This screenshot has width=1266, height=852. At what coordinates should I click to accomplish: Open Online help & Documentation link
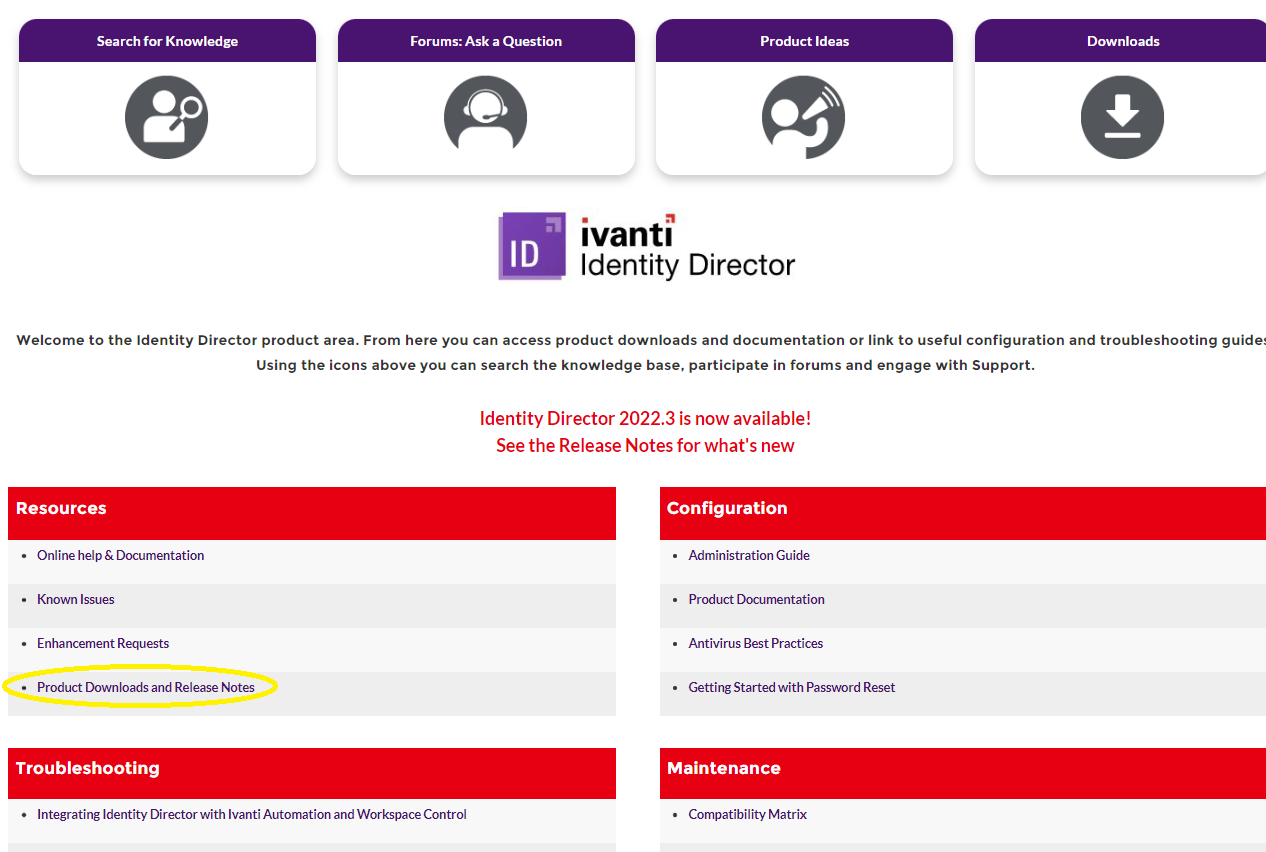[x=121, y=555]
